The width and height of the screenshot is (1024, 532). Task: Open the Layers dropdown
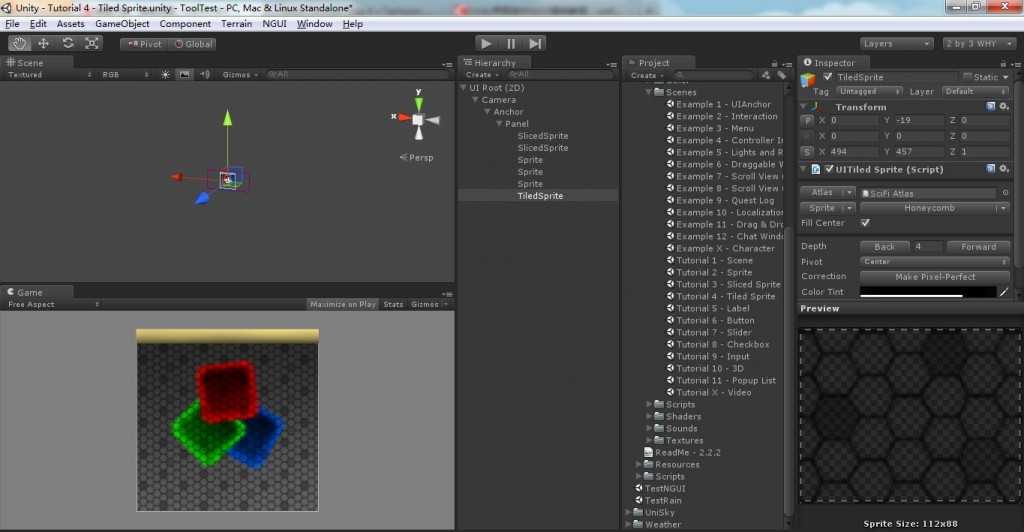coord(896,44)
